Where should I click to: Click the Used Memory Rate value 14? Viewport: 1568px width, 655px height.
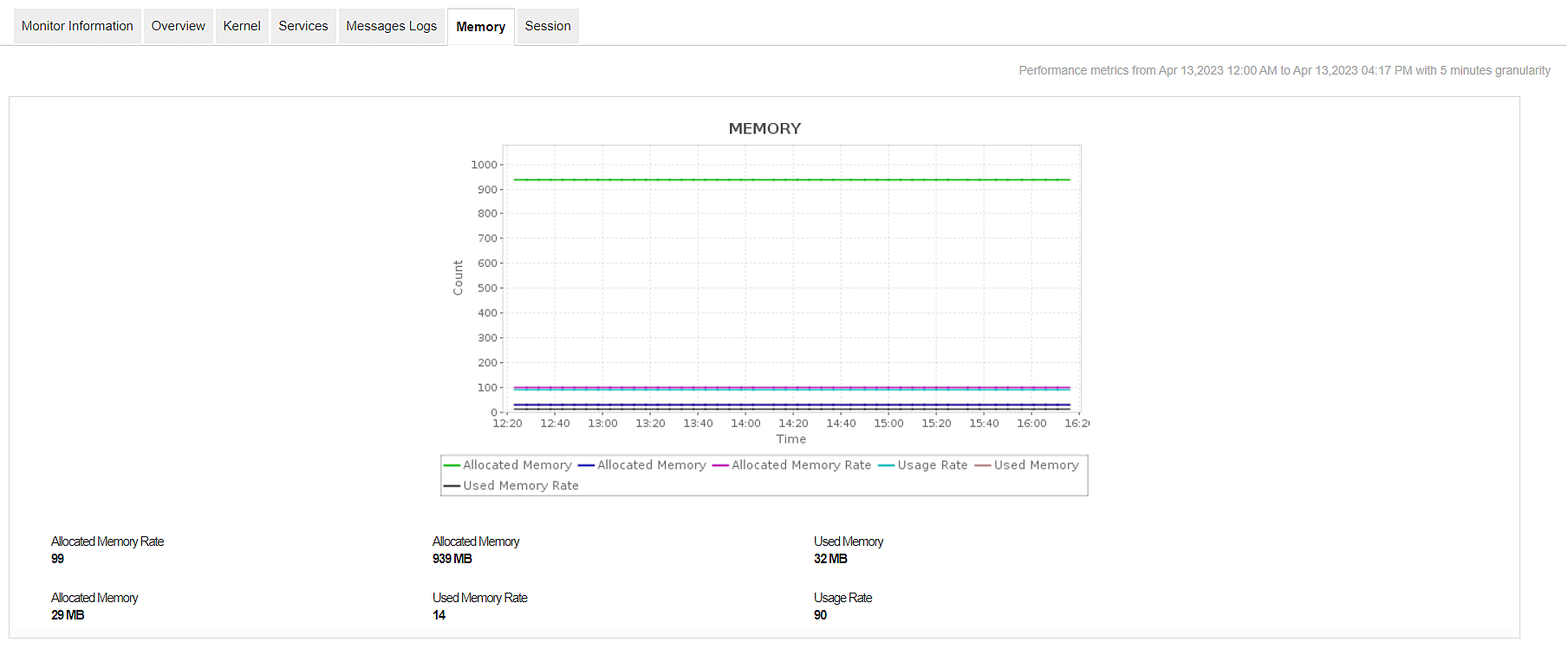coord(439,615)
